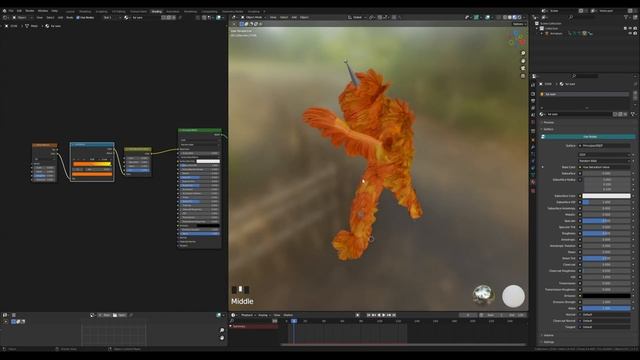The height and width of the screenshot is (360, 640).
Task: Open Surface shader Principled BSDF selector
Action: (x=604, y=145)
